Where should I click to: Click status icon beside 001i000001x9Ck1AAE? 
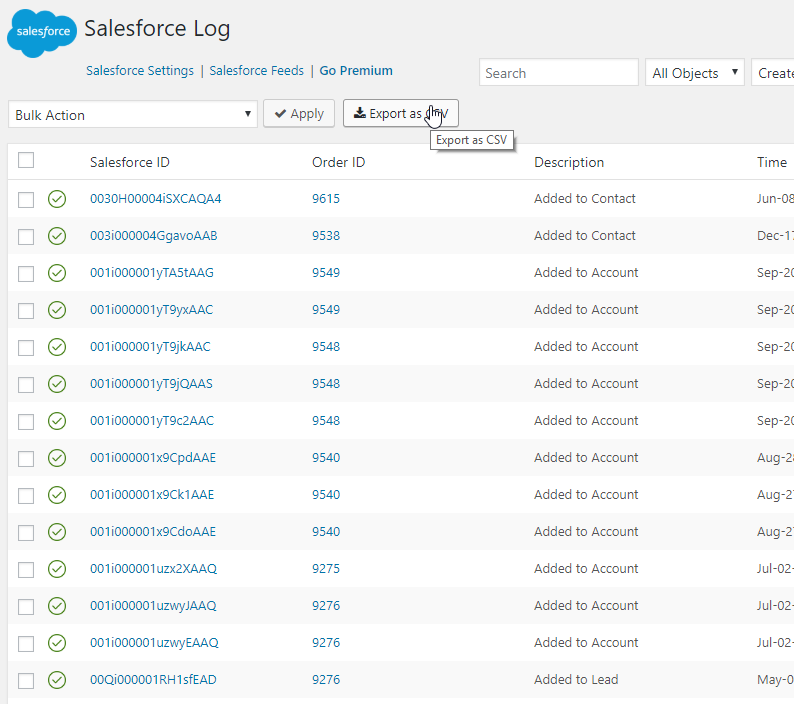(x=57, y=495)
